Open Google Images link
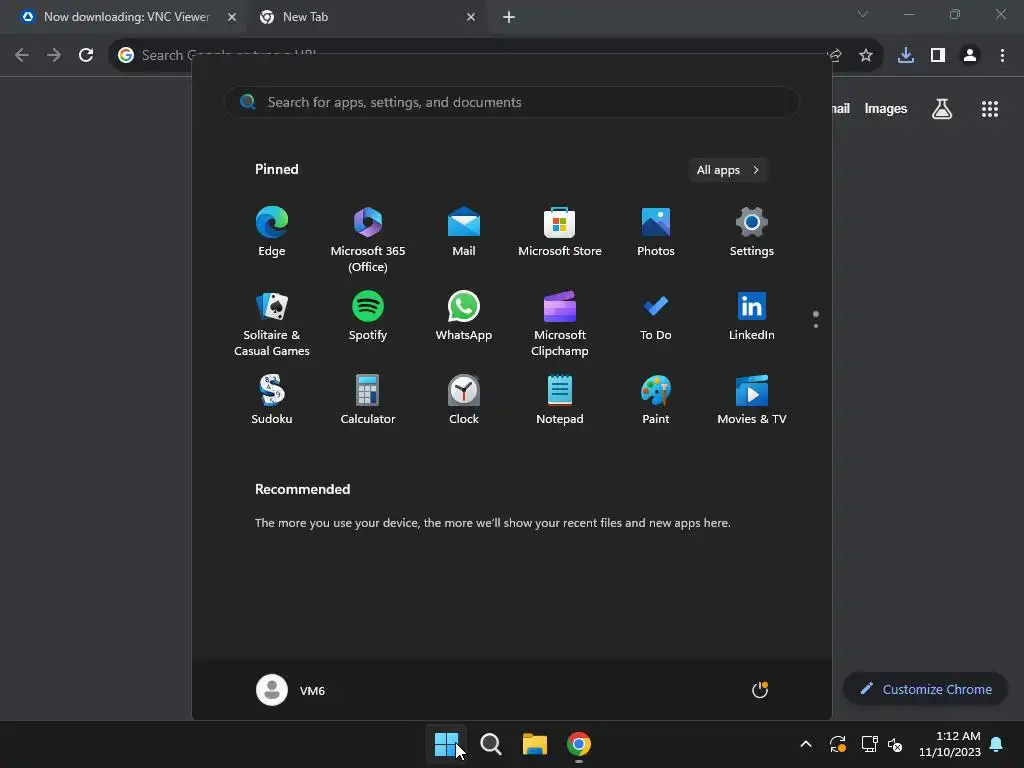Image resolution: width=1024 pixels, height=768 pixels. pos(886,108)
